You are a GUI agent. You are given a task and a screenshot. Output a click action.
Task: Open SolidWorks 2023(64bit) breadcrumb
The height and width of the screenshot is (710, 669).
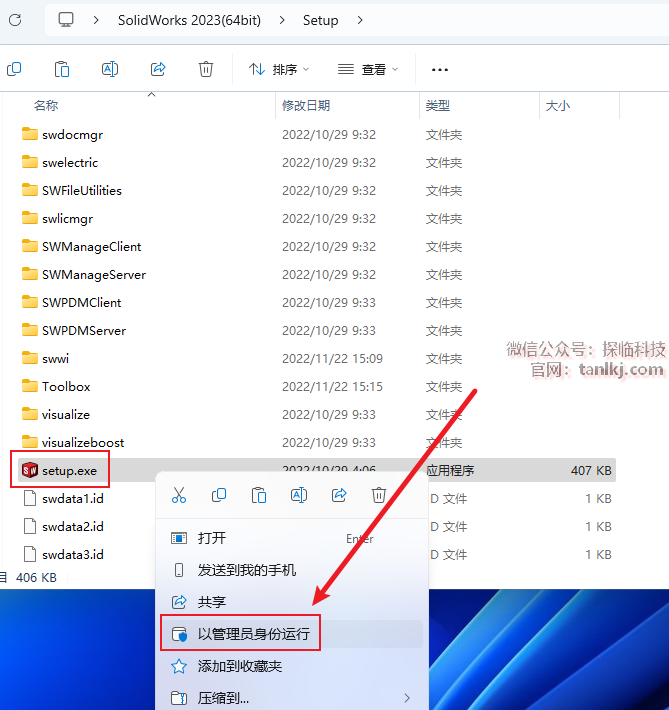[x=189, y=20]
